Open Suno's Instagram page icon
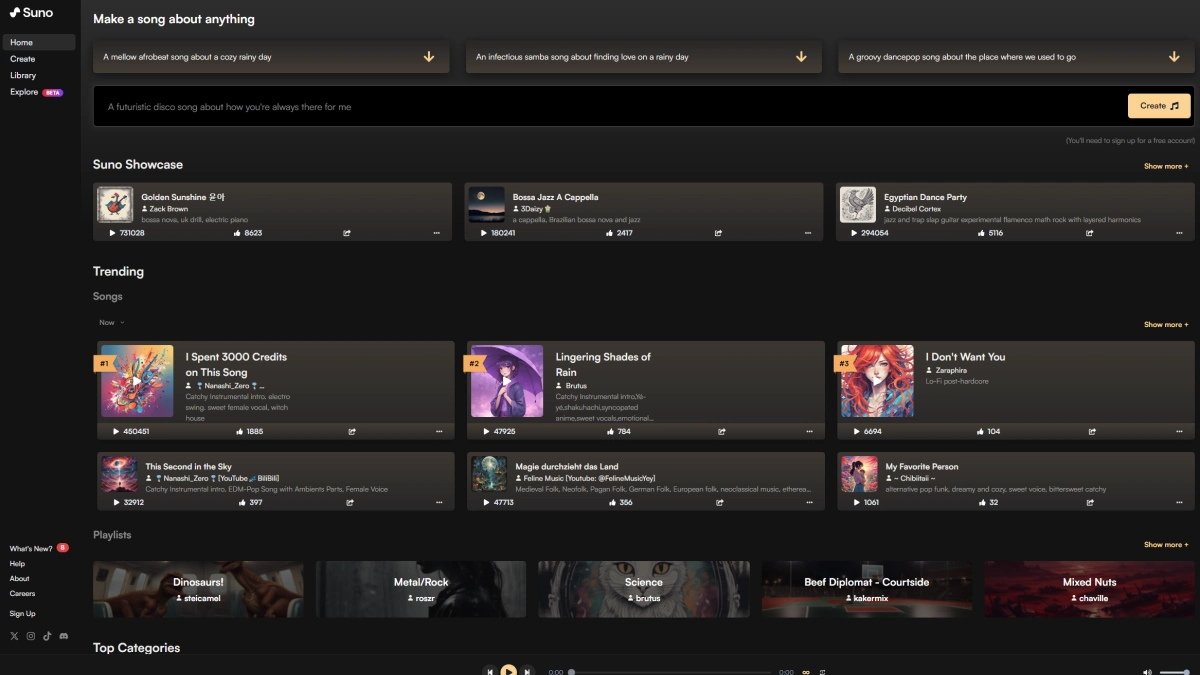Screen dimensions: 1200x675 [x=31, y=636]
